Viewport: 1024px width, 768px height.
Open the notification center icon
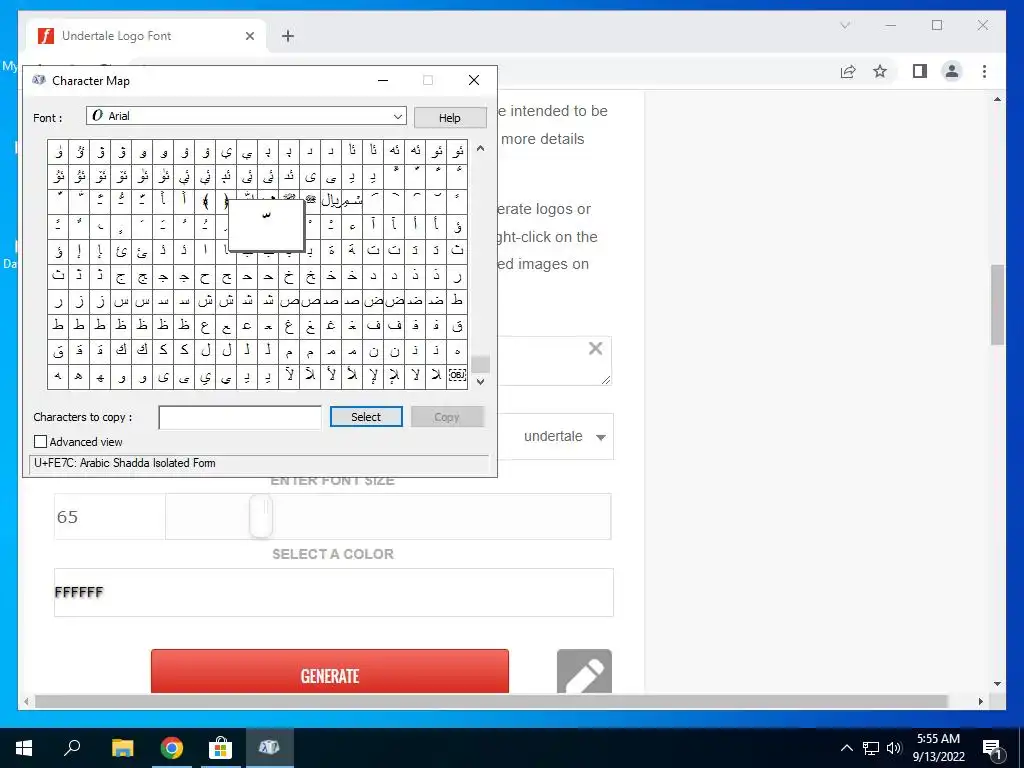[x=993, y=748]
